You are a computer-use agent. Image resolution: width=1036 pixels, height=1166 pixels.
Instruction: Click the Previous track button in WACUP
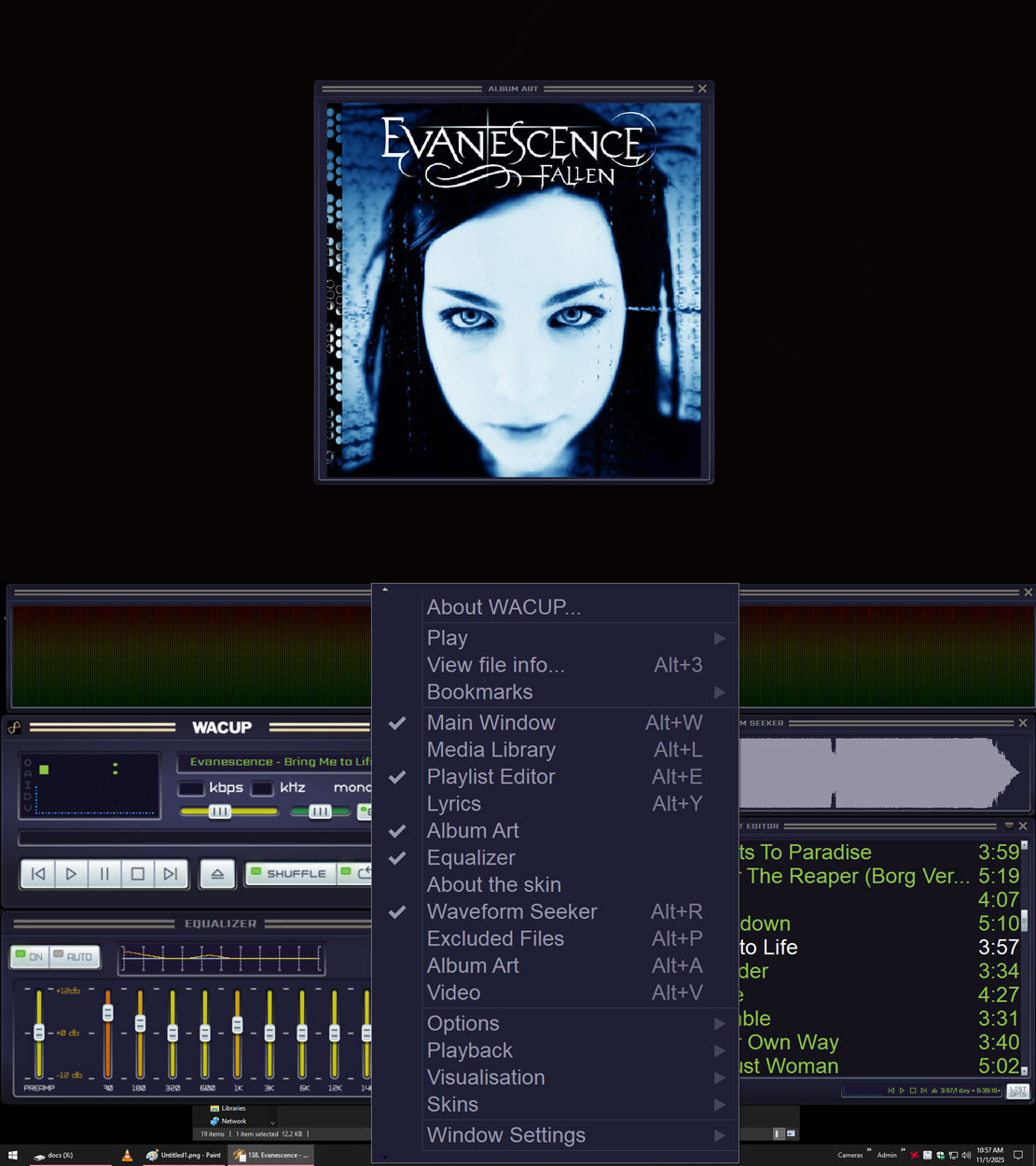pos(38,874)
